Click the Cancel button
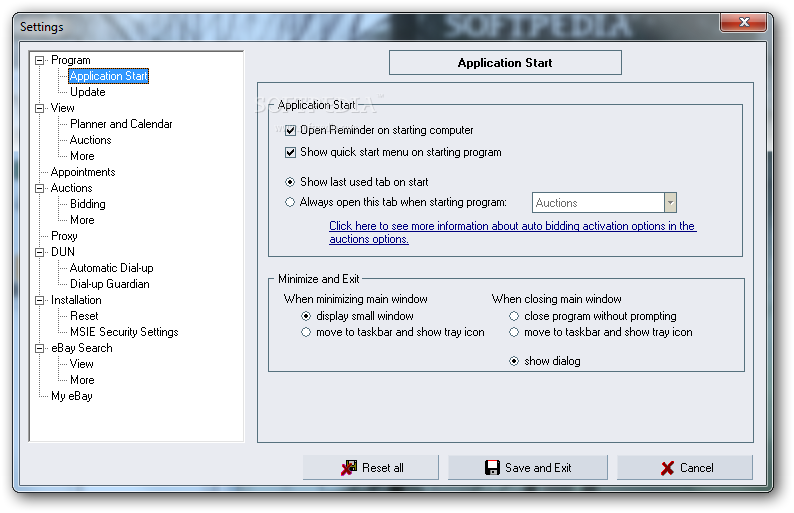 (685, 467)
